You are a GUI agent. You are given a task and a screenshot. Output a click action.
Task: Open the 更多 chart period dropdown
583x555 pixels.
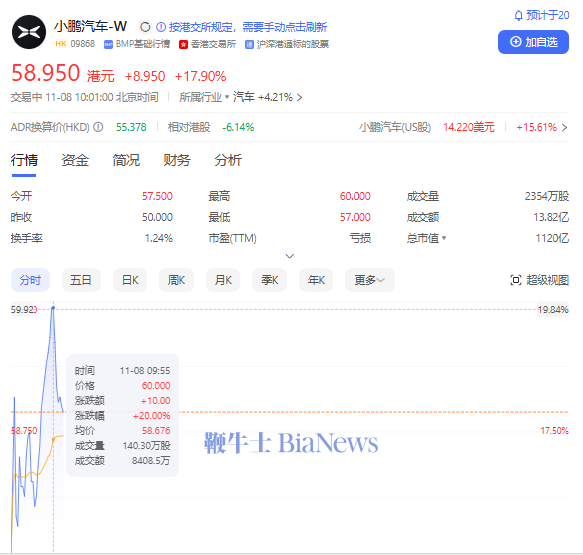pos(370,280)
